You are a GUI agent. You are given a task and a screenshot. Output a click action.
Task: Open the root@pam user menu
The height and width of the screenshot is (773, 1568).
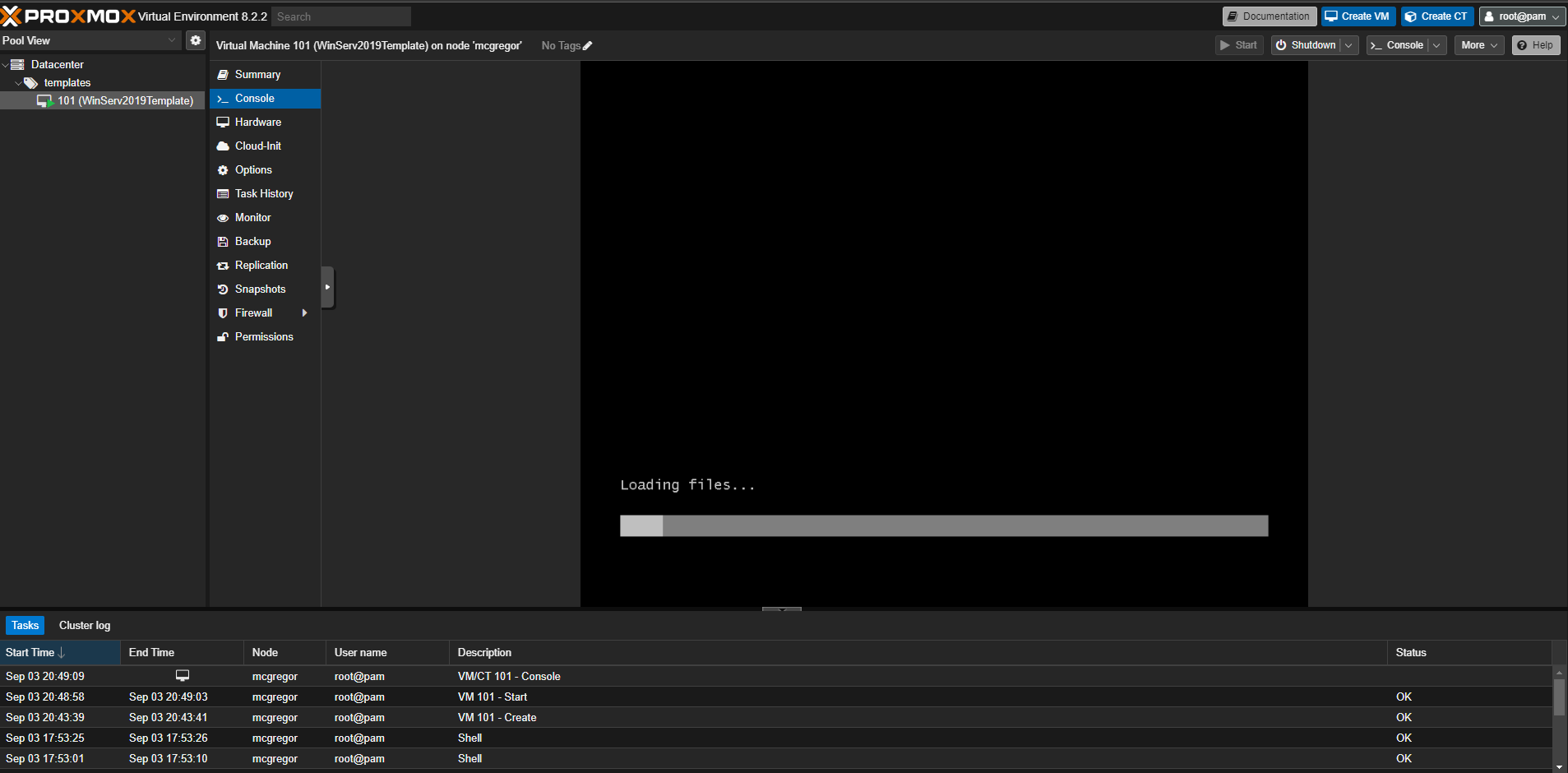1523,16
